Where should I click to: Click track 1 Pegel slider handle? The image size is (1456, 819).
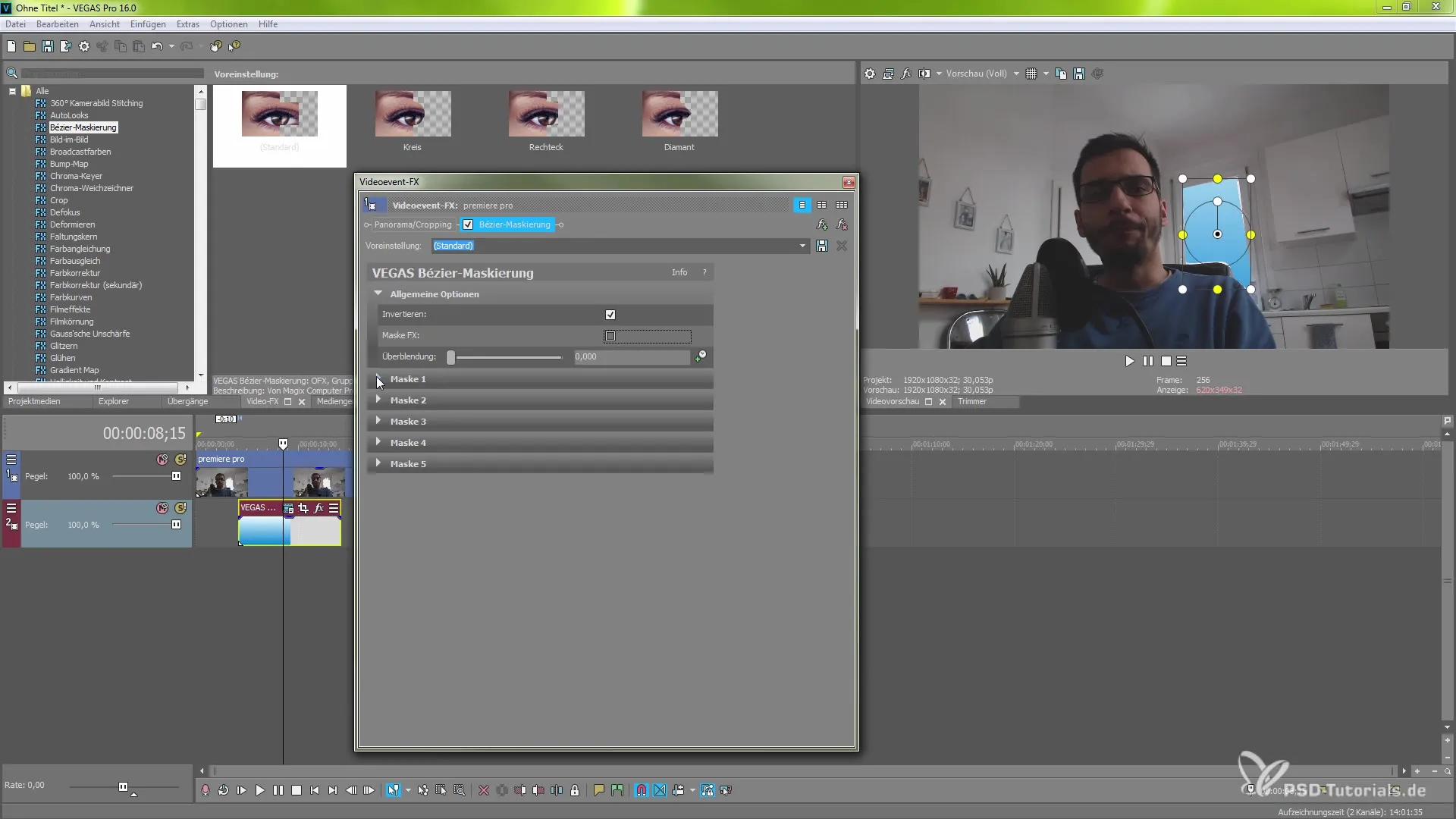[x=176, y=476]
